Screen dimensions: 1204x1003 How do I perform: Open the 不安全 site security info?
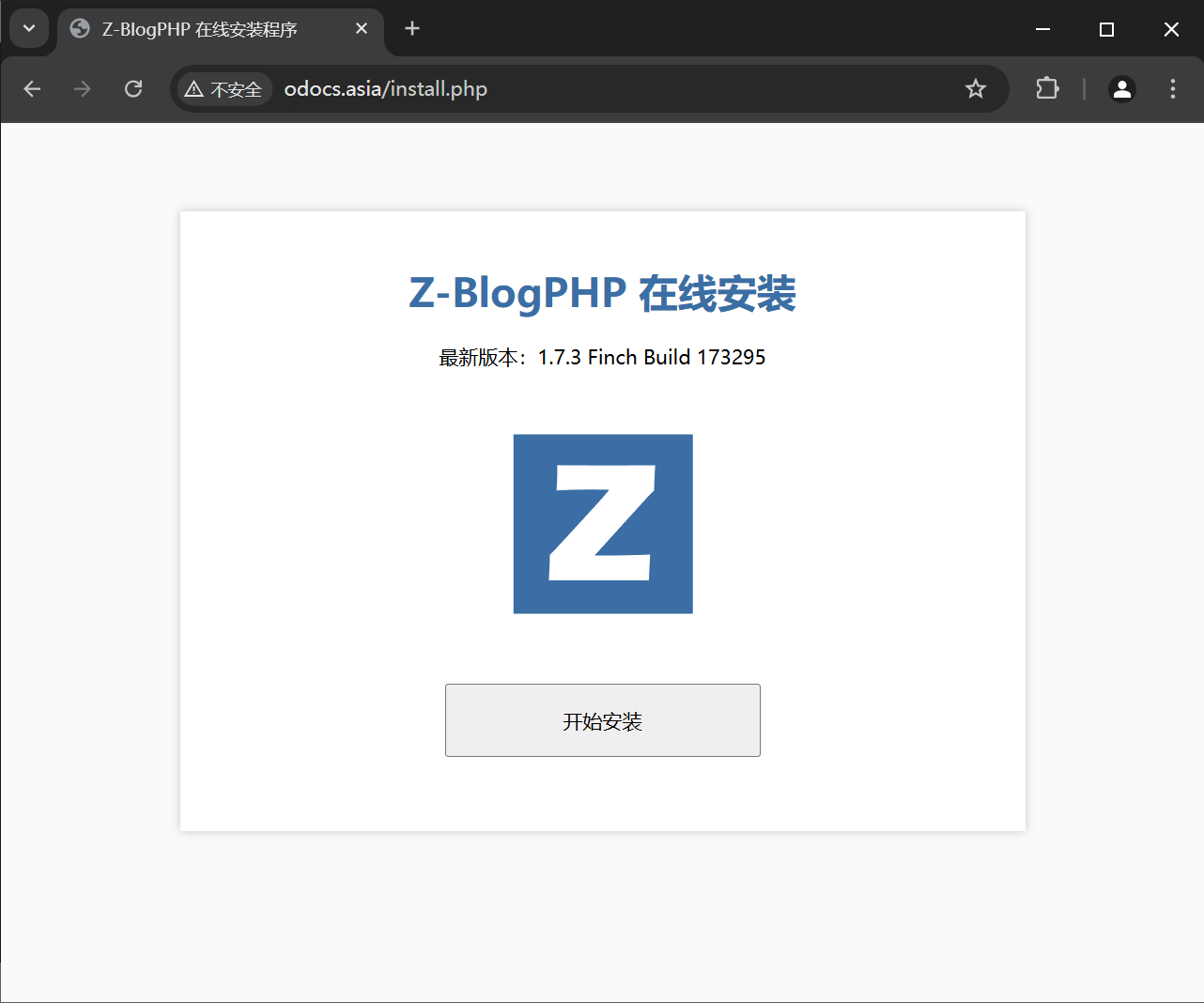(224, 89)
